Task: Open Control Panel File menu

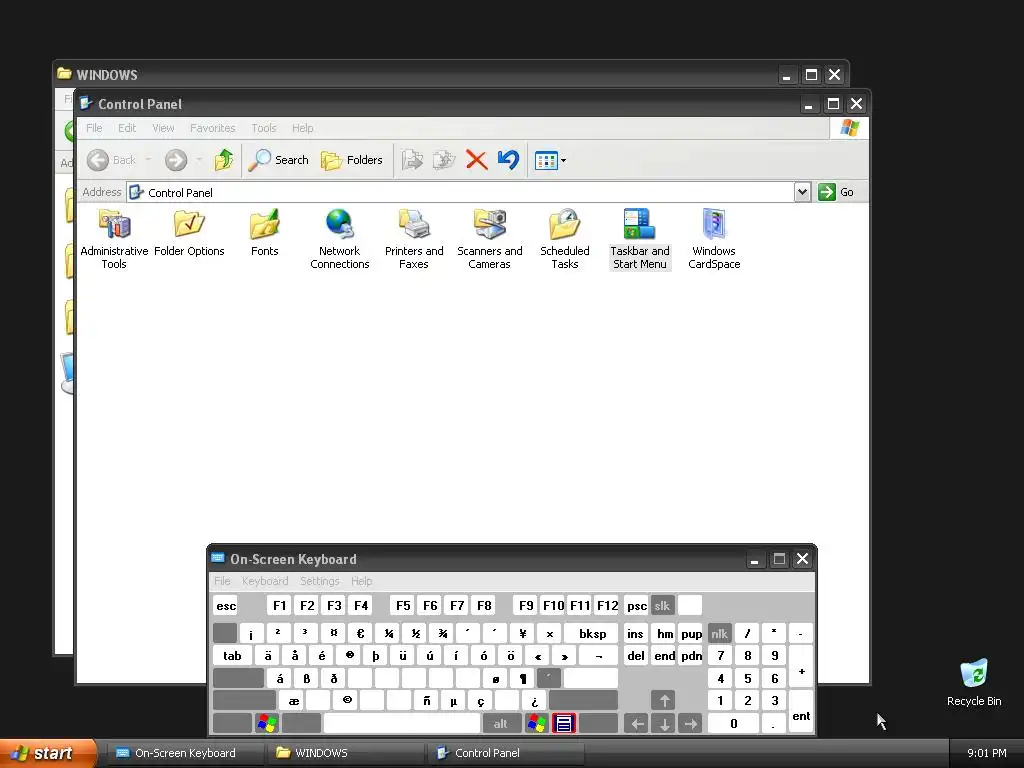Action: (94, 128)
